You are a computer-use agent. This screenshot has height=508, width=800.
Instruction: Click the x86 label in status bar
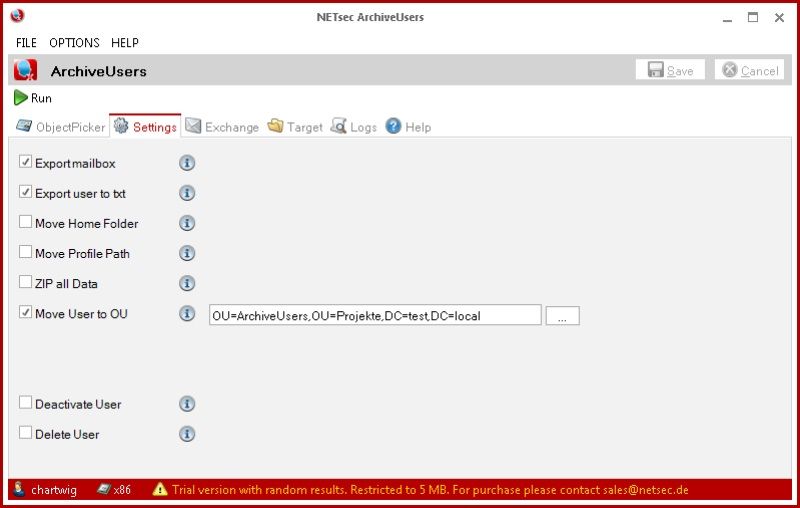[x=122, y=490]
